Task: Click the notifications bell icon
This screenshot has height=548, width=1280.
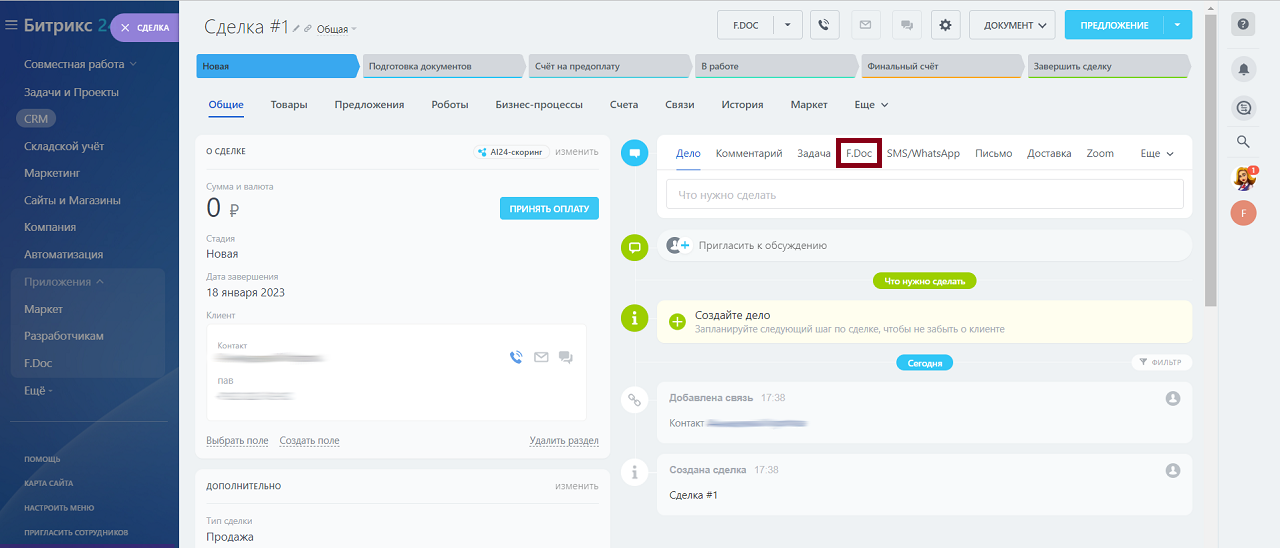Action: [1243, 69]
